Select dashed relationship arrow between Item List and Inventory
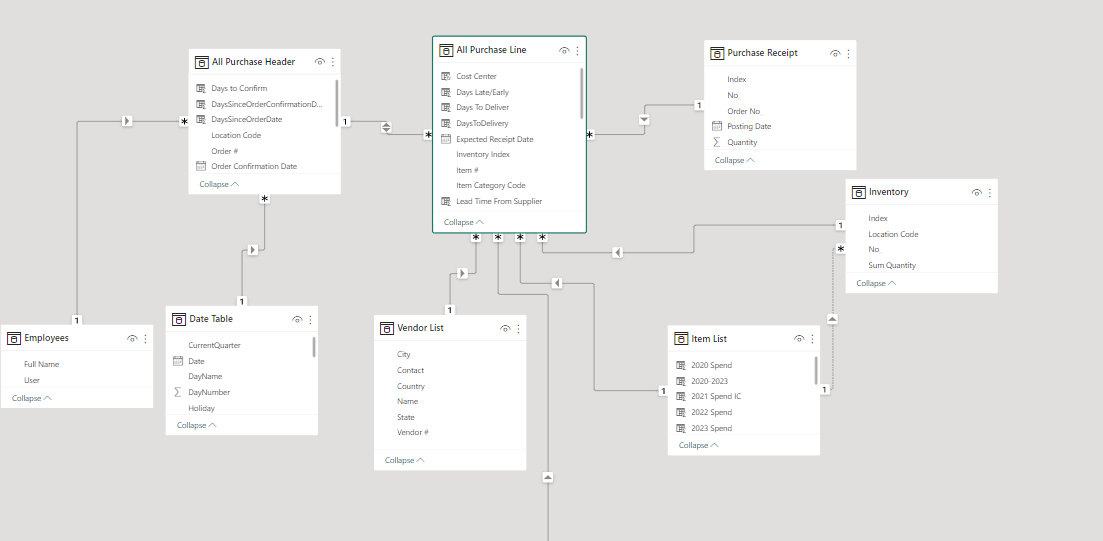 coord(832,319)
